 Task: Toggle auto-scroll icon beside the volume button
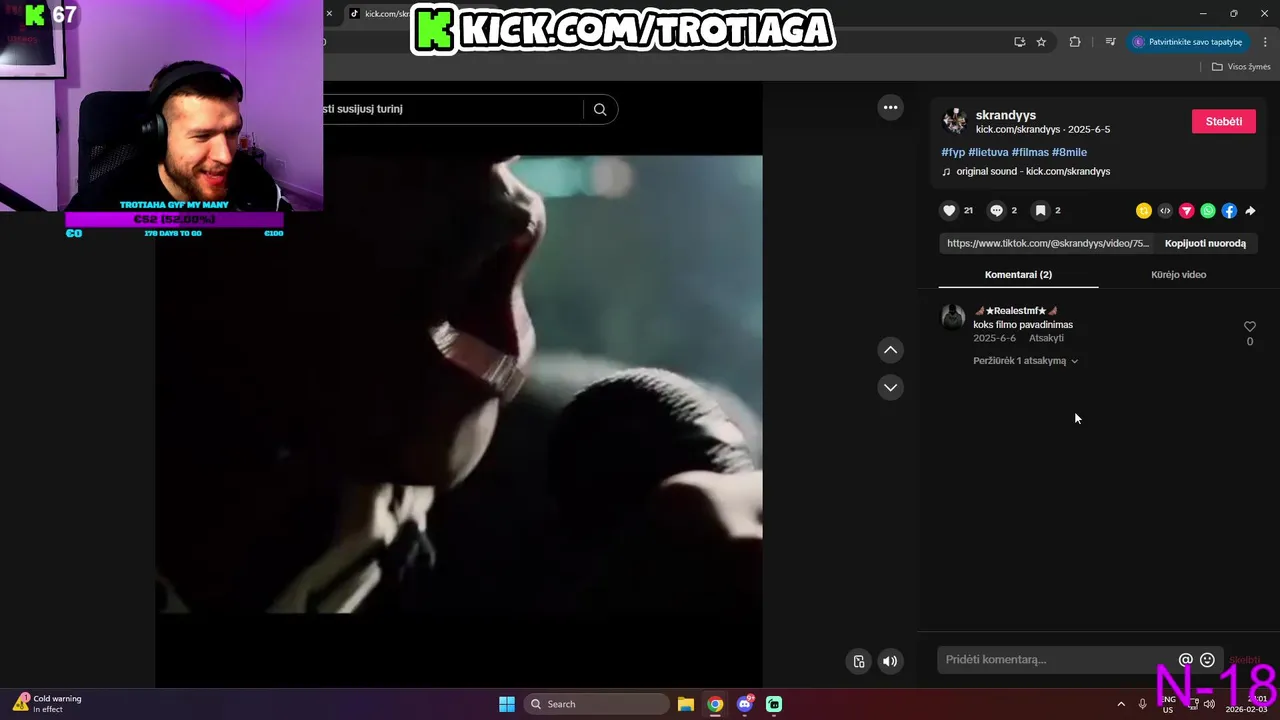(859, 661)
